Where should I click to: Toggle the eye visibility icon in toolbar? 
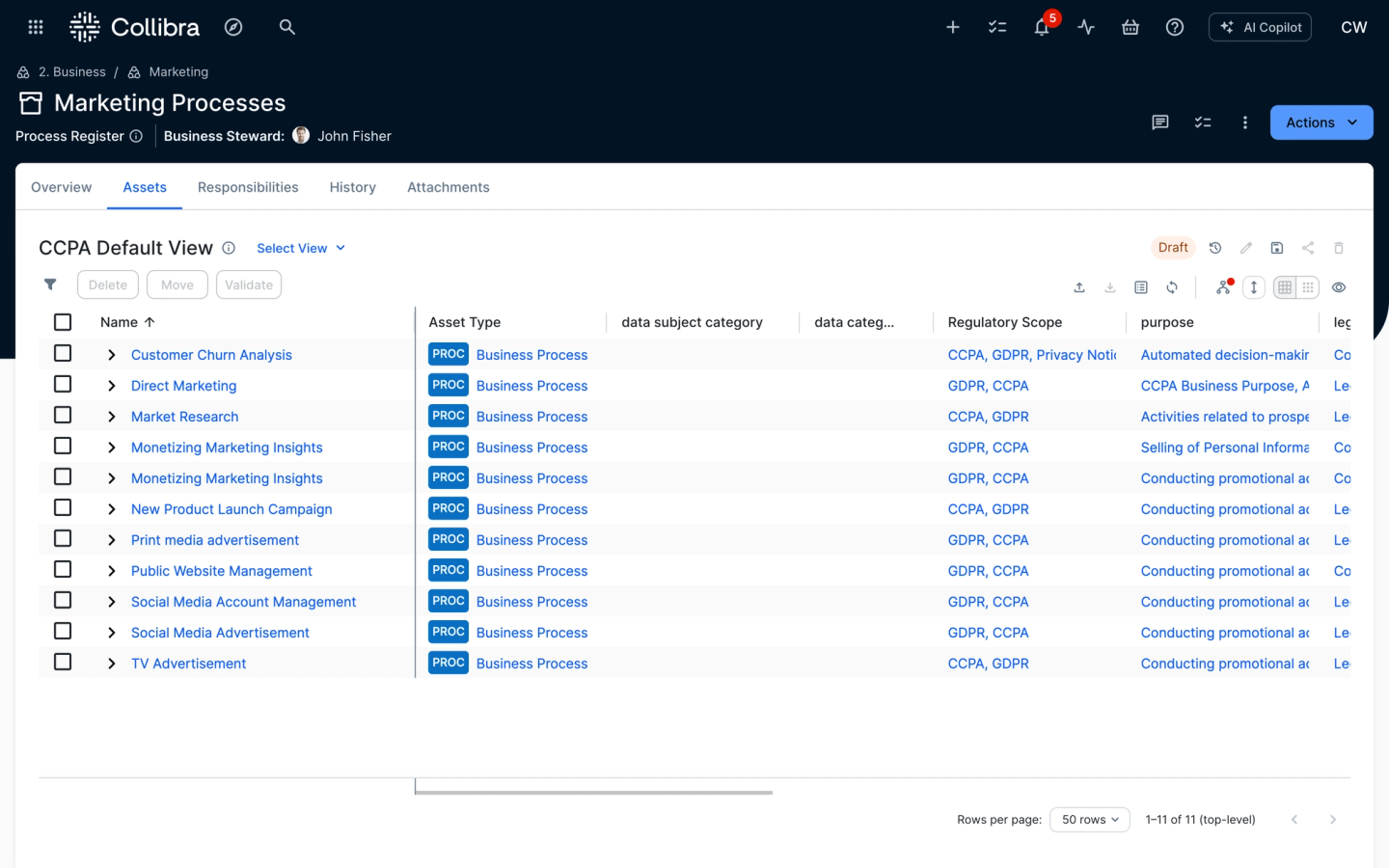pyautogui.click(x=1339, y=287)
